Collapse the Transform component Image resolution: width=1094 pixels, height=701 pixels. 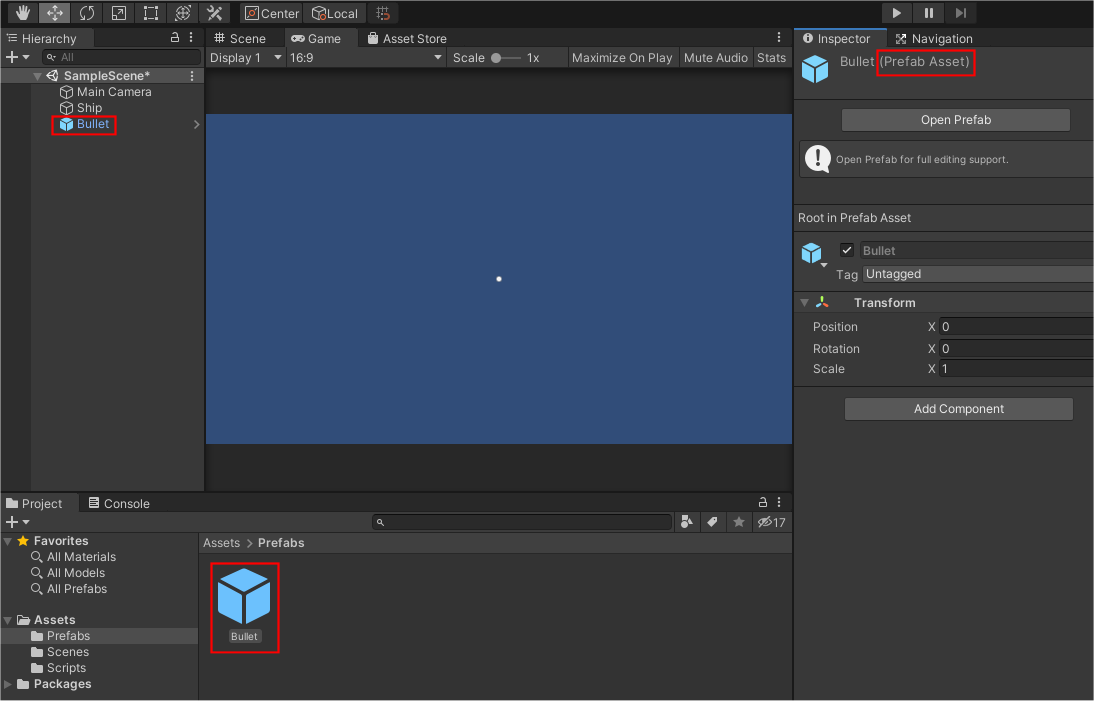point(804,303)
